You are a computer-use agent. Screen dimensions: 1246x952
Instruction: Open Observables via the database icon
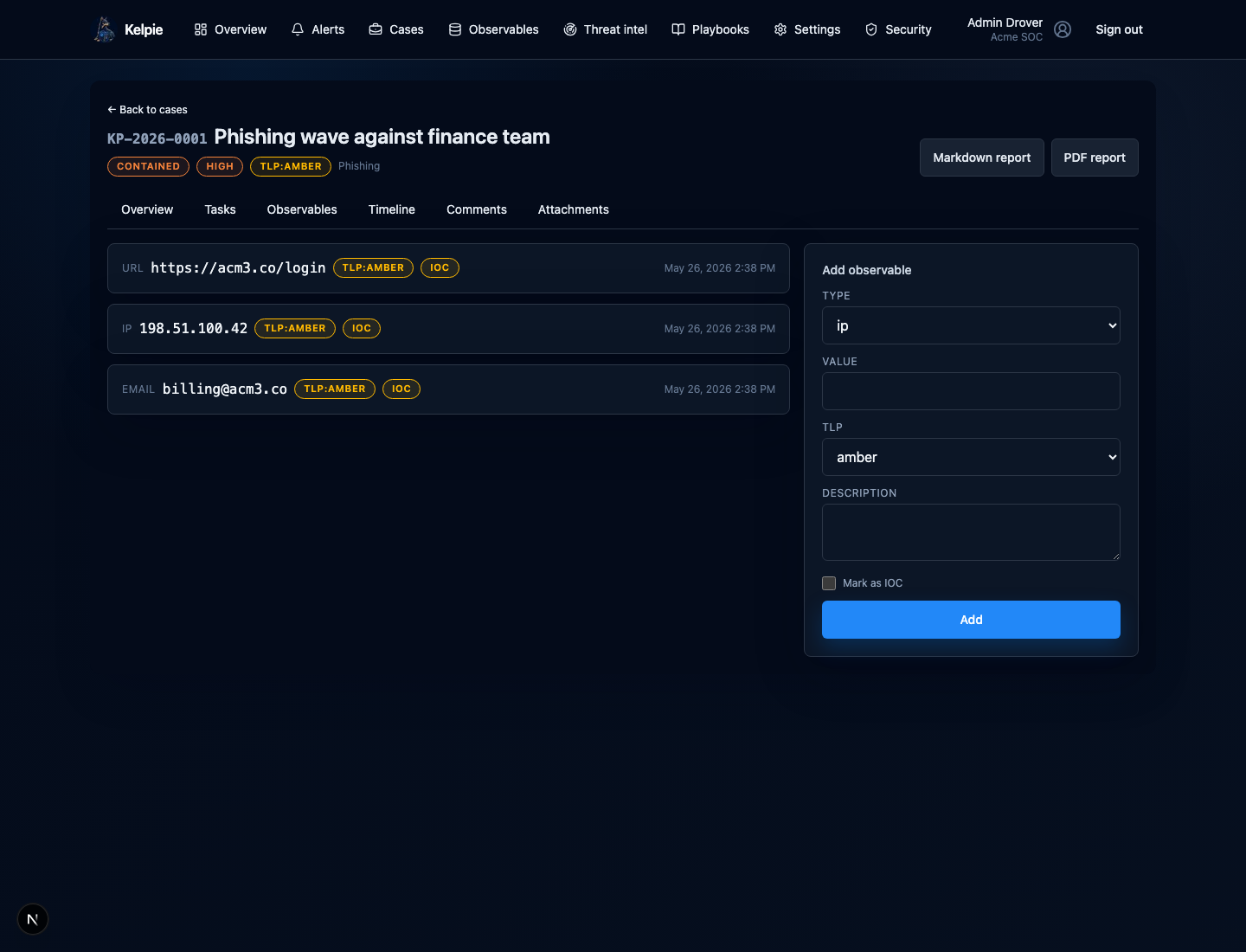(455, 29)
